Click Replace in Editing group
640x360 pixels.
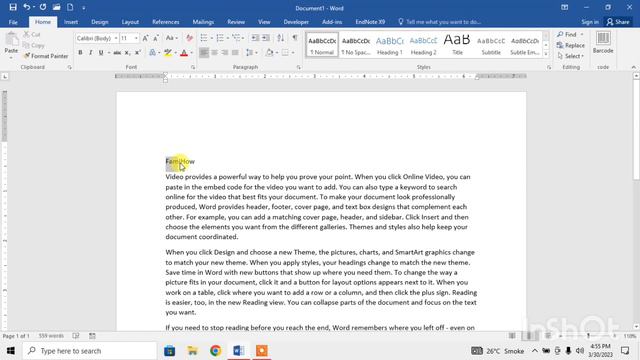pyautogui.click(x=571, y=45)
